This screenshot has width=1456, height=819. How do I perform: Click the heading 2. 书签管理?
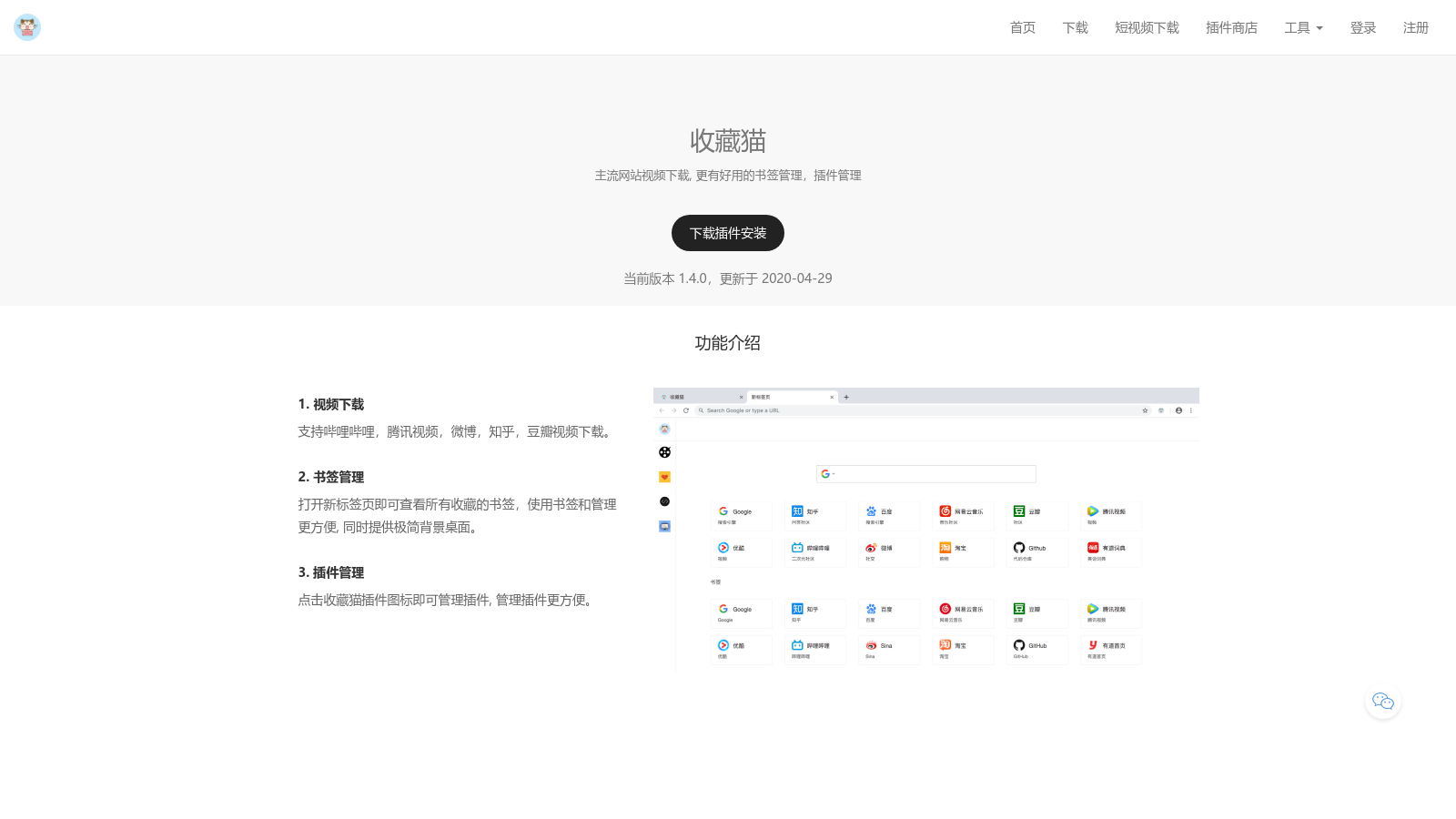pos(331,477)
